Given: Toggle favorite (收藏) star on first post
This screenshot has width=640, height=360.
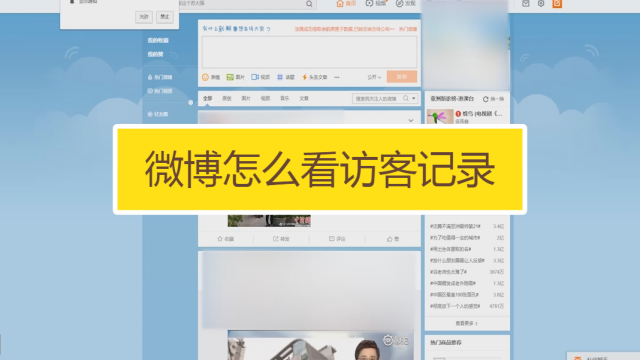Looking at the screenshot, I should (225, 239).
